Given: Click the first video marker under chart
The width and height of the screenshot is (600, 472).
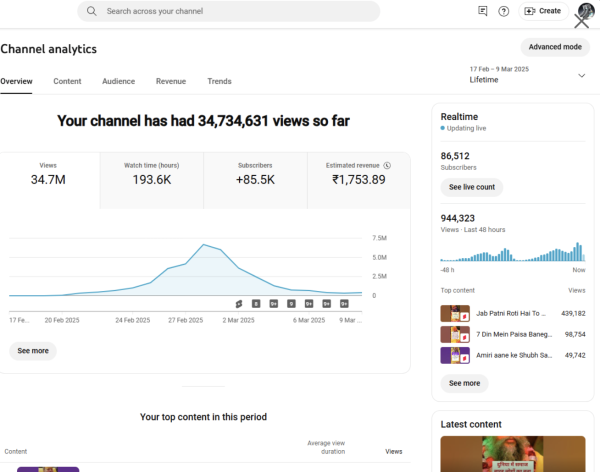Looking at the screenshot, I should click(239, 302).
